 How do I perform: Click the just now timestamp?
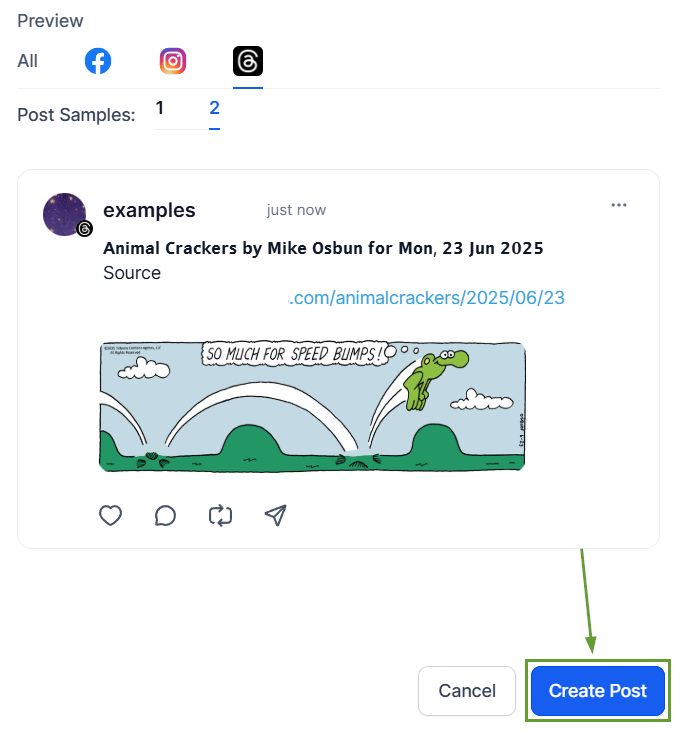pyautogui.click(x=296, y=210)
